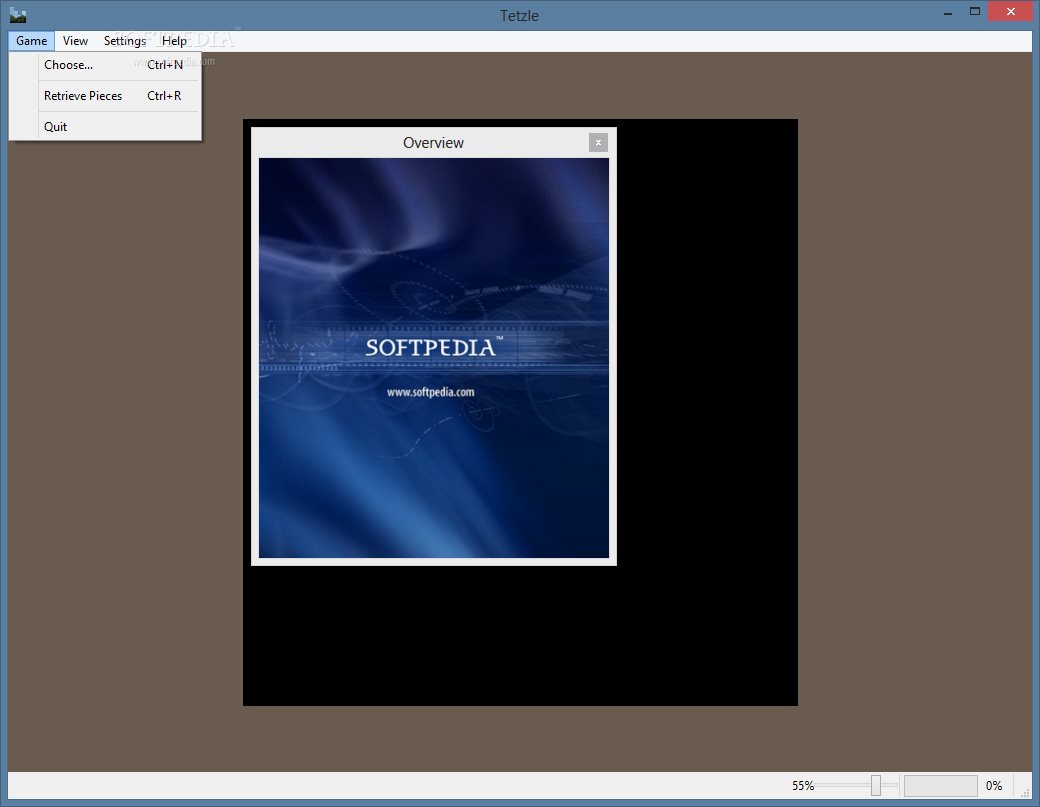The height and width of the screenshot is (807, 1040).
Task: Click the puzzle completion progress bar
Action: tap(941, 786)
